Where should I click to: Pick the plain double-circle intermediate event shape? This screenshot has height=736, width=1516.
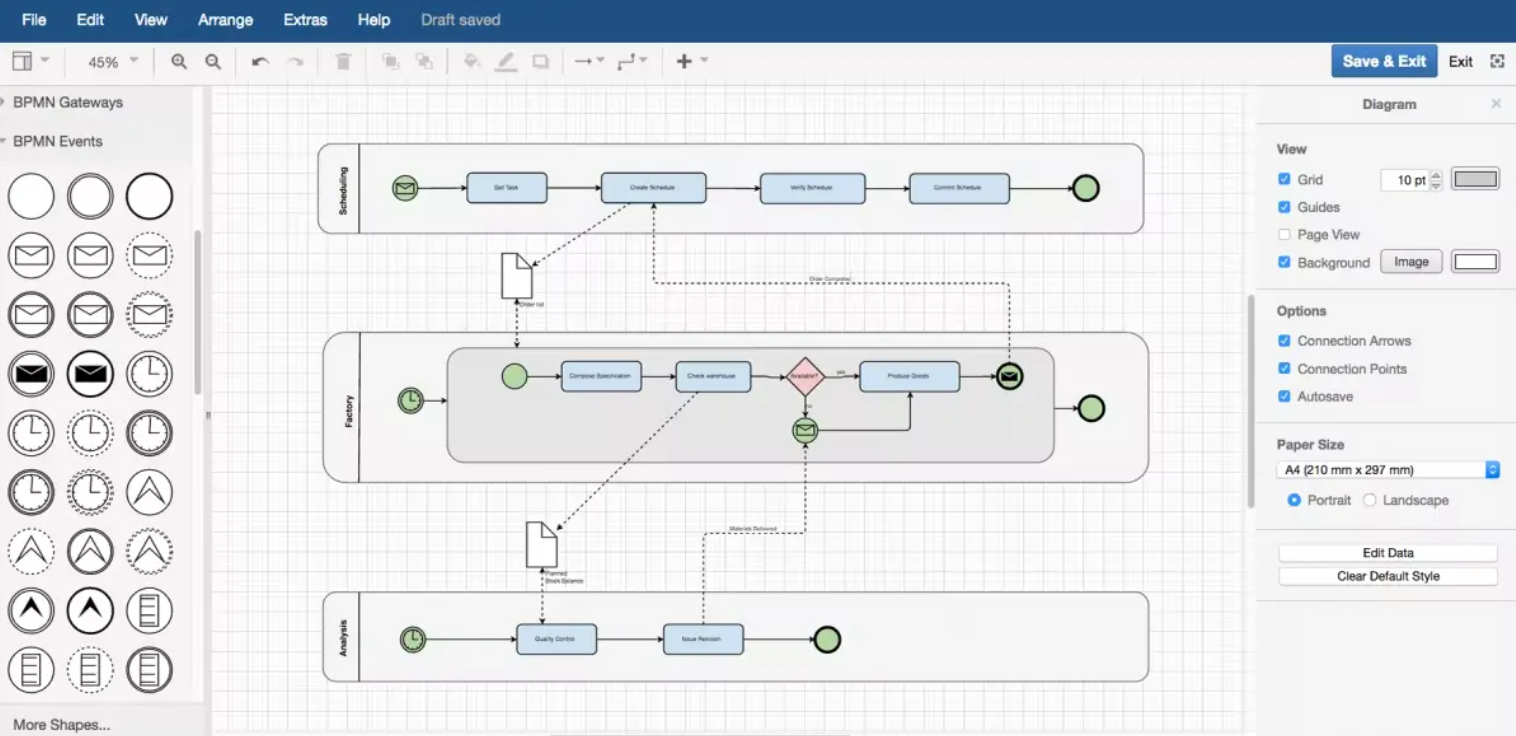[90, 196]
